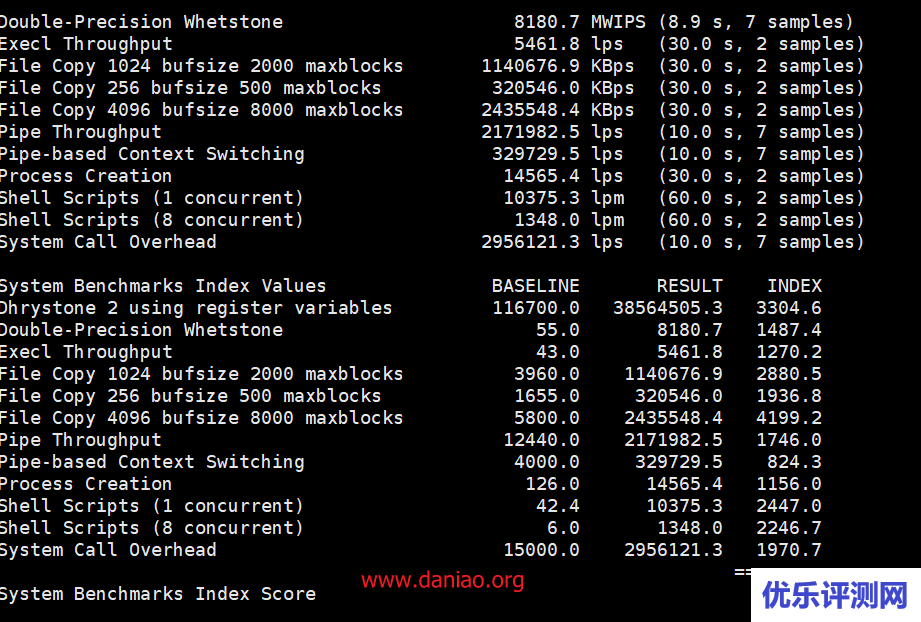The height and width of the screenshot is (622, 921).
Task: Click the context switching index value 824.3
Action: tap(794, 462)
